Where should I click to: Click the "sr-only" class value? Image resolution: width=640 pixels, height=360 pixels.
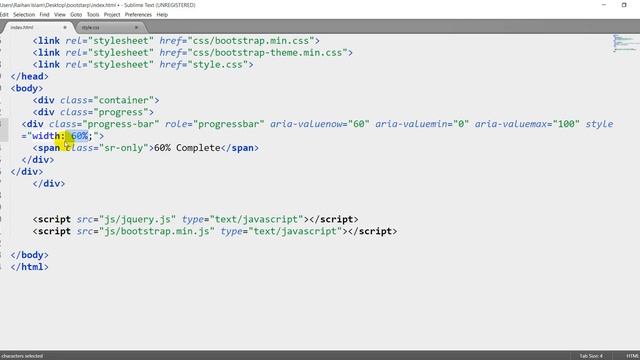[124, 148]
